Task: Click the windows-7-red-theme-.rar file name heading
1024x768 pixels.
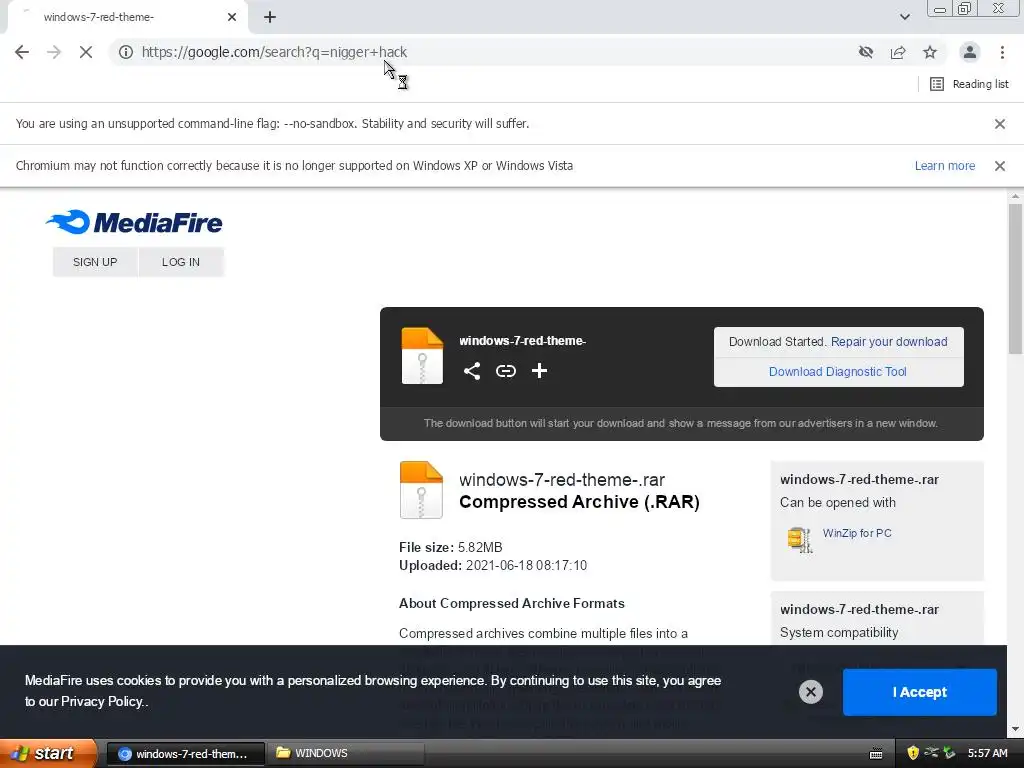Action: coord(562,480)
